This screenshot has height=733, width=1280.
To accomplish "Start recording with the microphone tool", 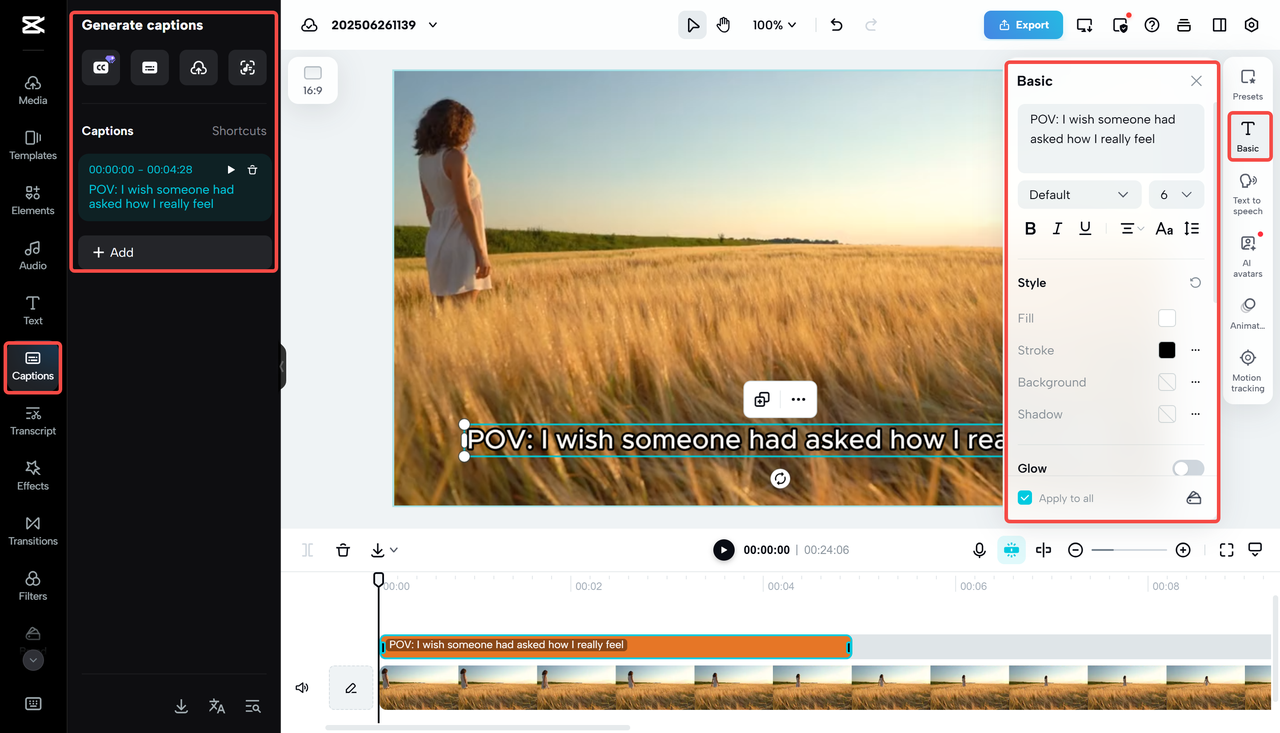I will 979,549.
